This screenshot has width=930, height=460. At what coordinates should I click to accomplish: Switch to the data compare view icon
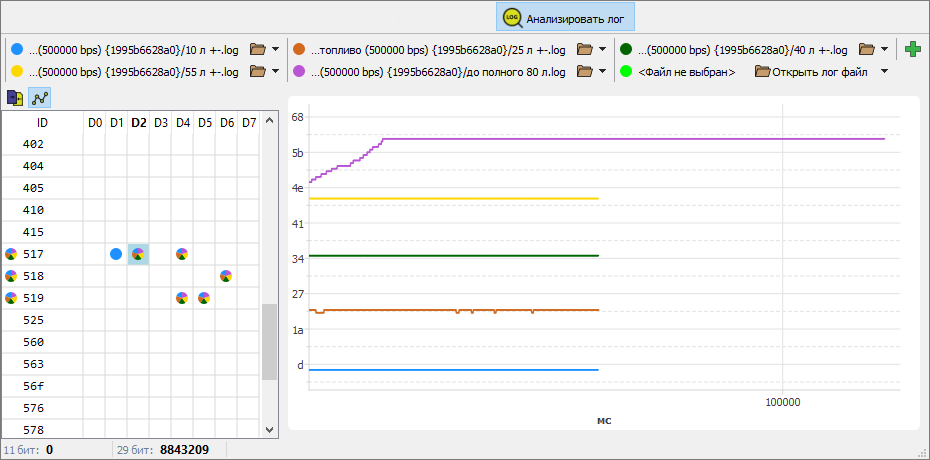pyautogui.click(x=15, y=98)
